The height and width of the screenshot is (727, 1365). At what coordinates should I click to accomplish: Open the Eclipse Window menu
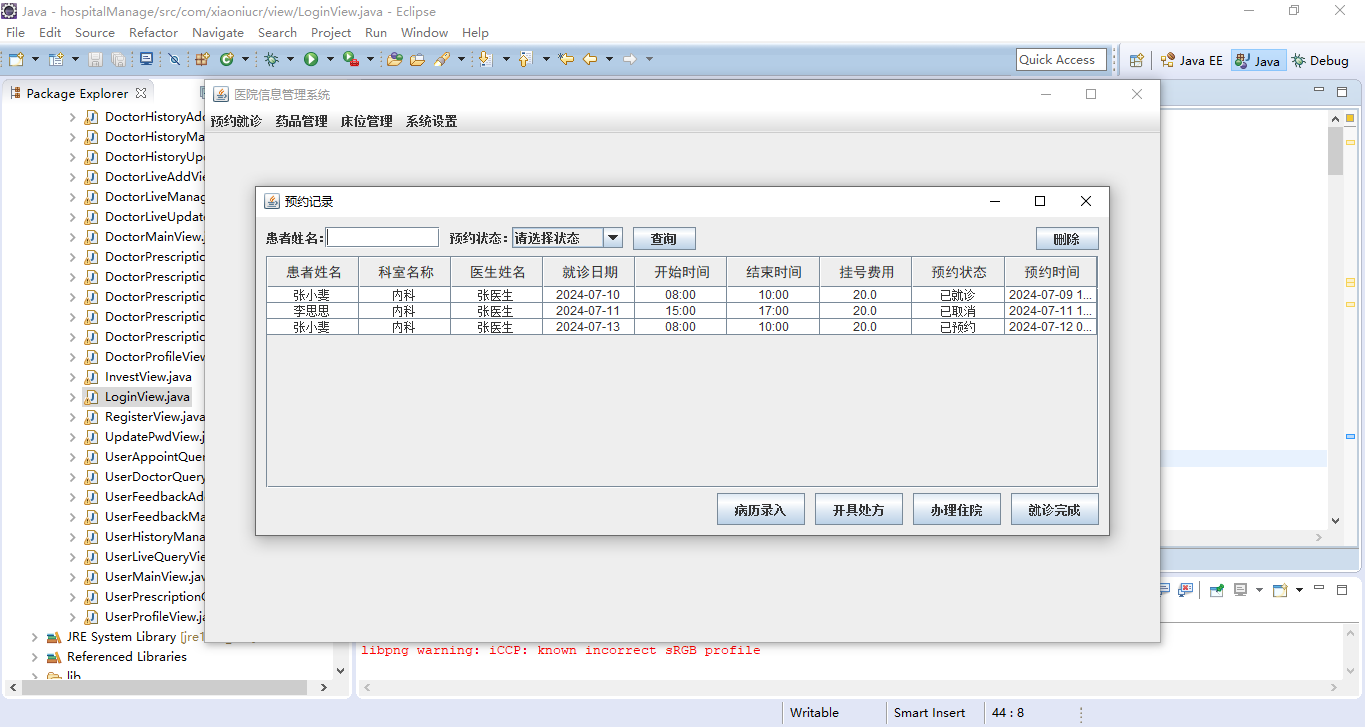coord(424,32)
